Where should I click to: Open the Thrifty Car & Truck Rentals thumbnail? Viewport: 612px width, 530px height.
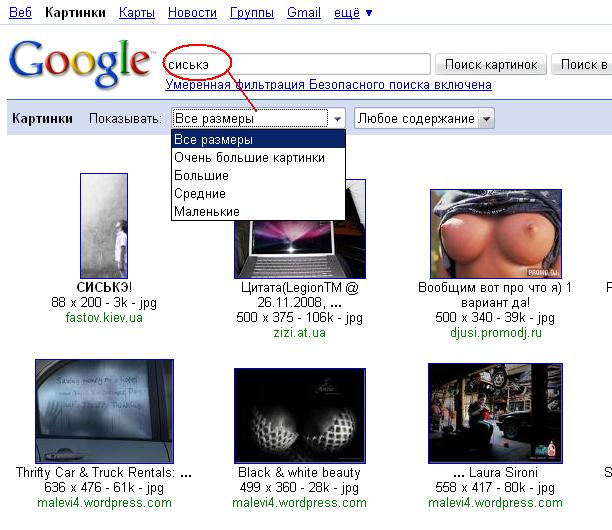pyautogui.click(x=104, y=411)
